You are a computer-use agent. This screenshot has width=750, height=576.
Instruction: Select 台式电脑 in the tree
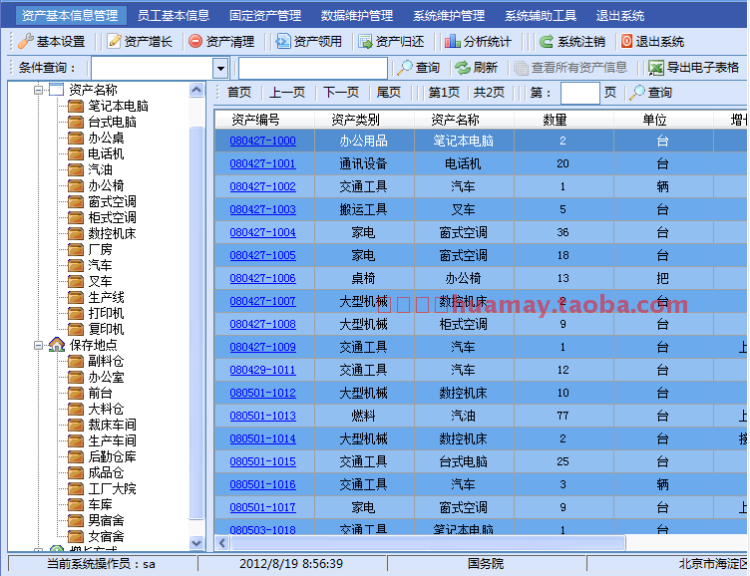pyautogui.click(x=112, y=122)
